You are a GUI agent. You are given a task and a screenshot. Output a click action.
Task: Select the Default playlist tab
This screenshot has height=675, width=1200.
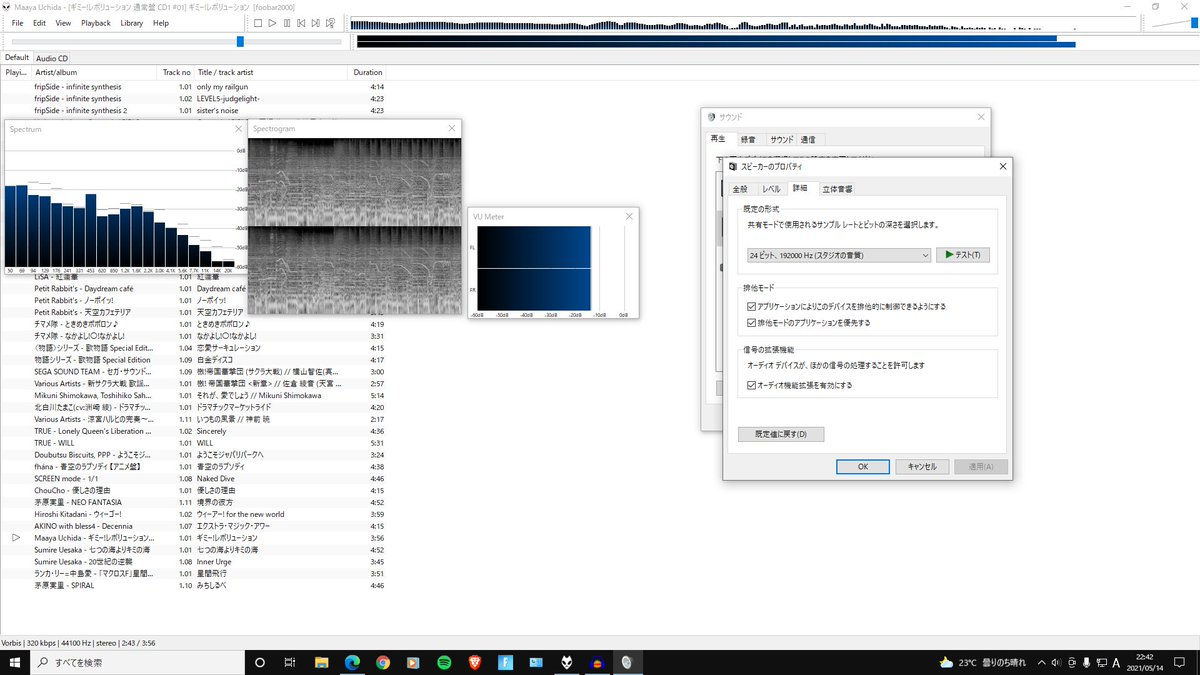point(16,58)
